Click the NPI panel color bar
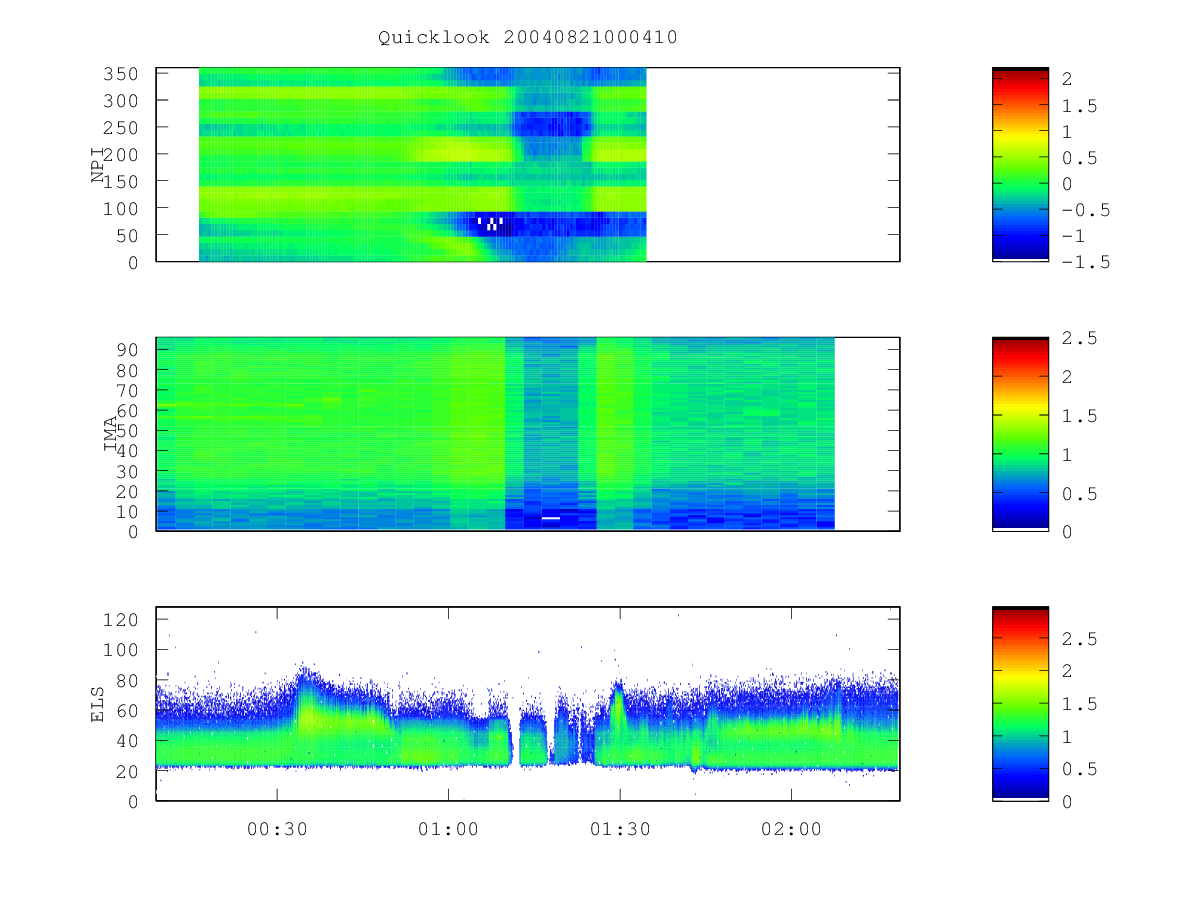Image resolution: width=1200 pixels, height=900 pixels. 1020,164
